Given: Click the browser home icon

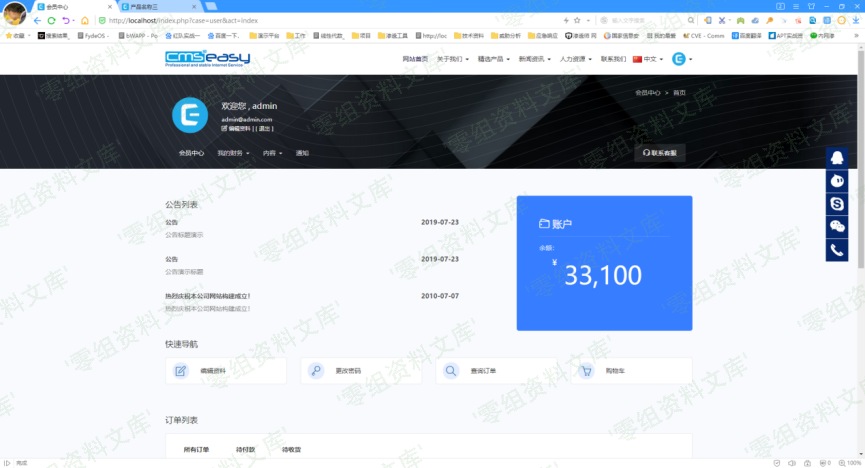Looking at the screenshot, I should tap(84, 20).
